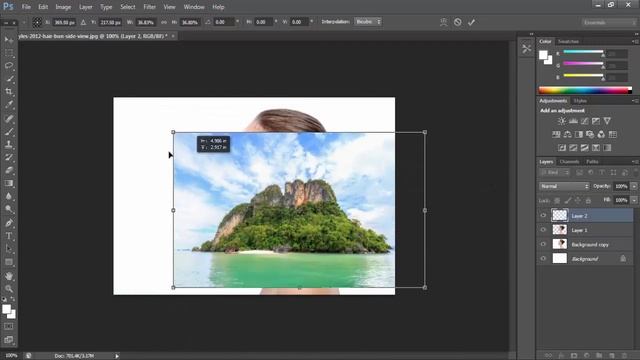
Task: Click the color spectrum ramp
Action: [x=585, y=90]
